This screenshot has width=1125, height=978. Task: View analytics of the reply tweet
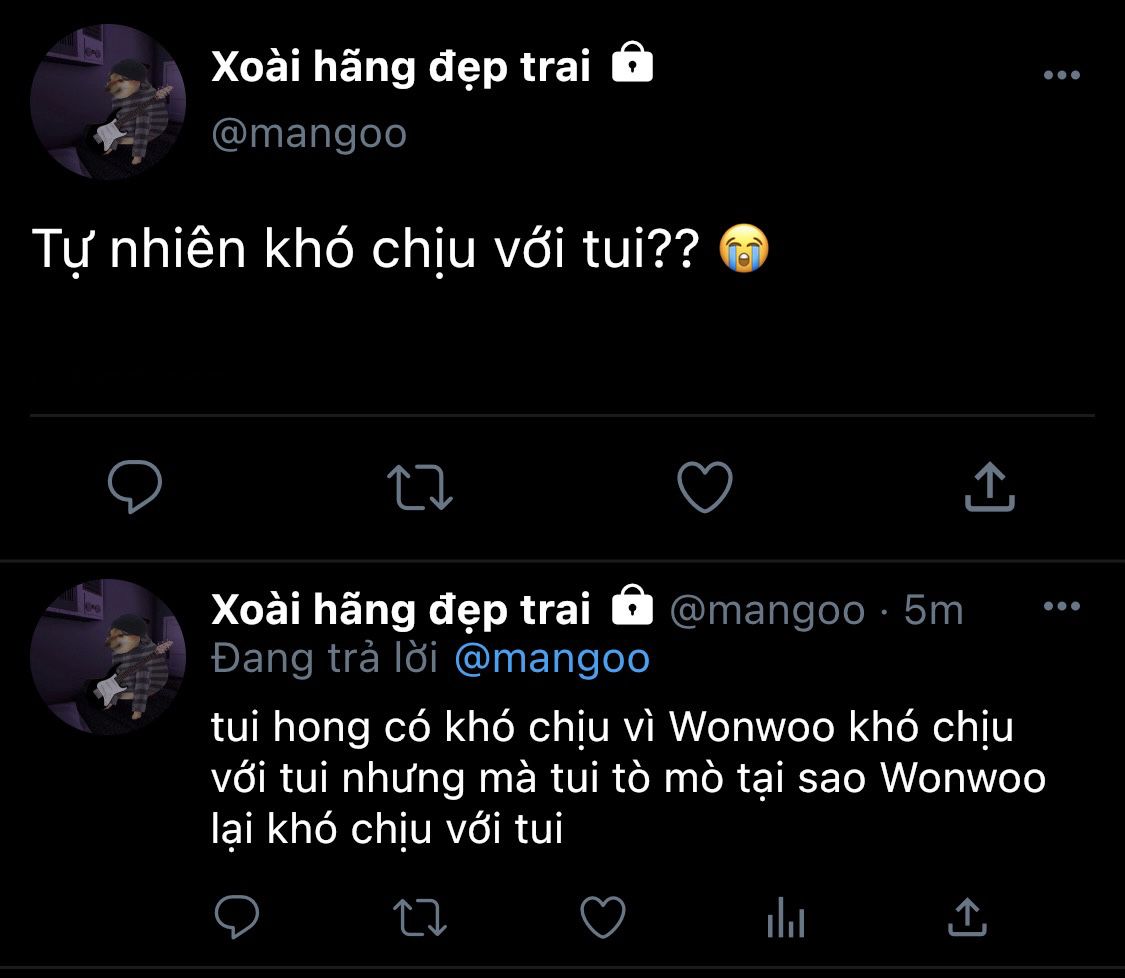[786, 918]
